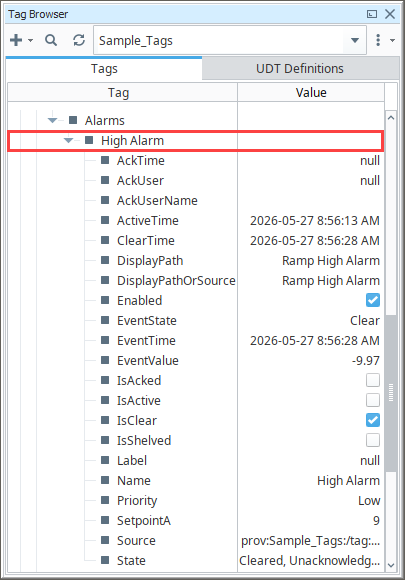The height and width of the screenshot is (580, 405).
Task: Click the EventState tag icon
Action: point(105,320)
